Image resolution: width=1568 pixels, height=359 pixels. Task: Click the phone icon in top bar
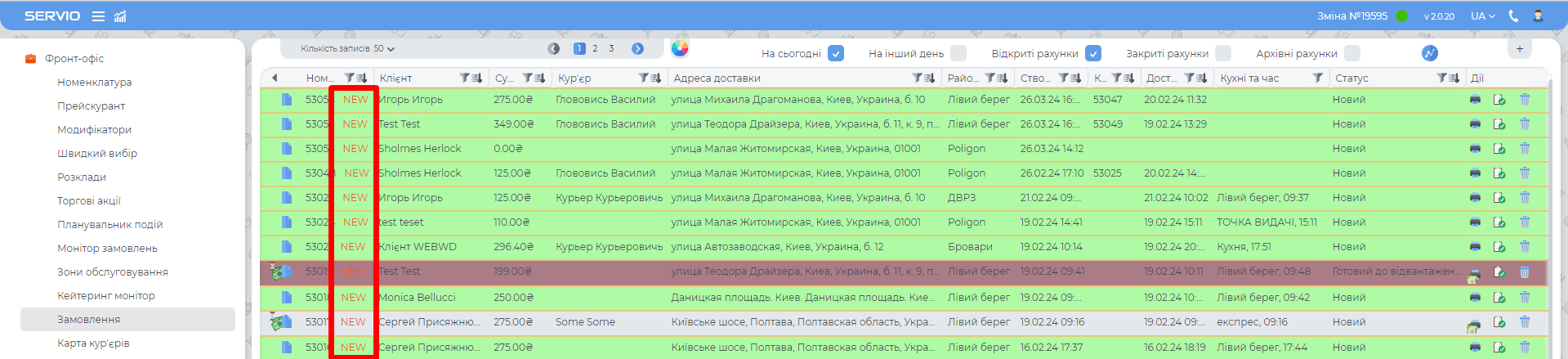pyautogui.click(x=1513, y=16)
